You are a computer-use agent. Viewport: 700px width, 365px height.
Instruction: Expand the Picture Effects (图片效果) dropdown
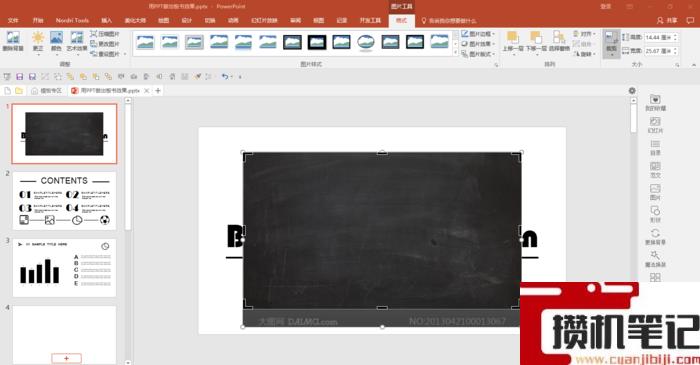coord(478,44)
